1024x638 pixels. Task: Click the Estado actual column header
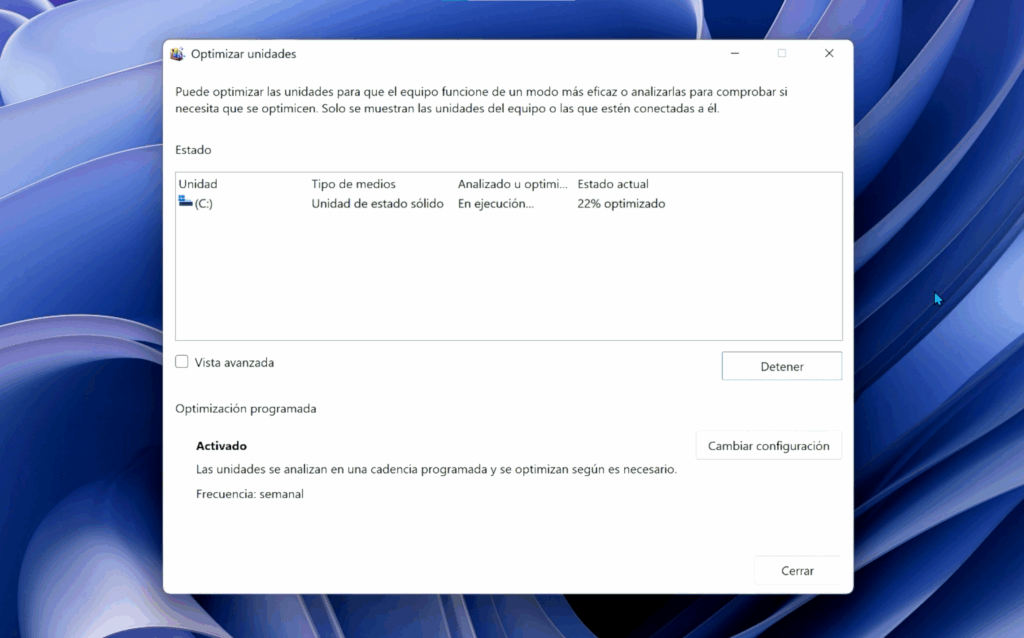[613, 184]
